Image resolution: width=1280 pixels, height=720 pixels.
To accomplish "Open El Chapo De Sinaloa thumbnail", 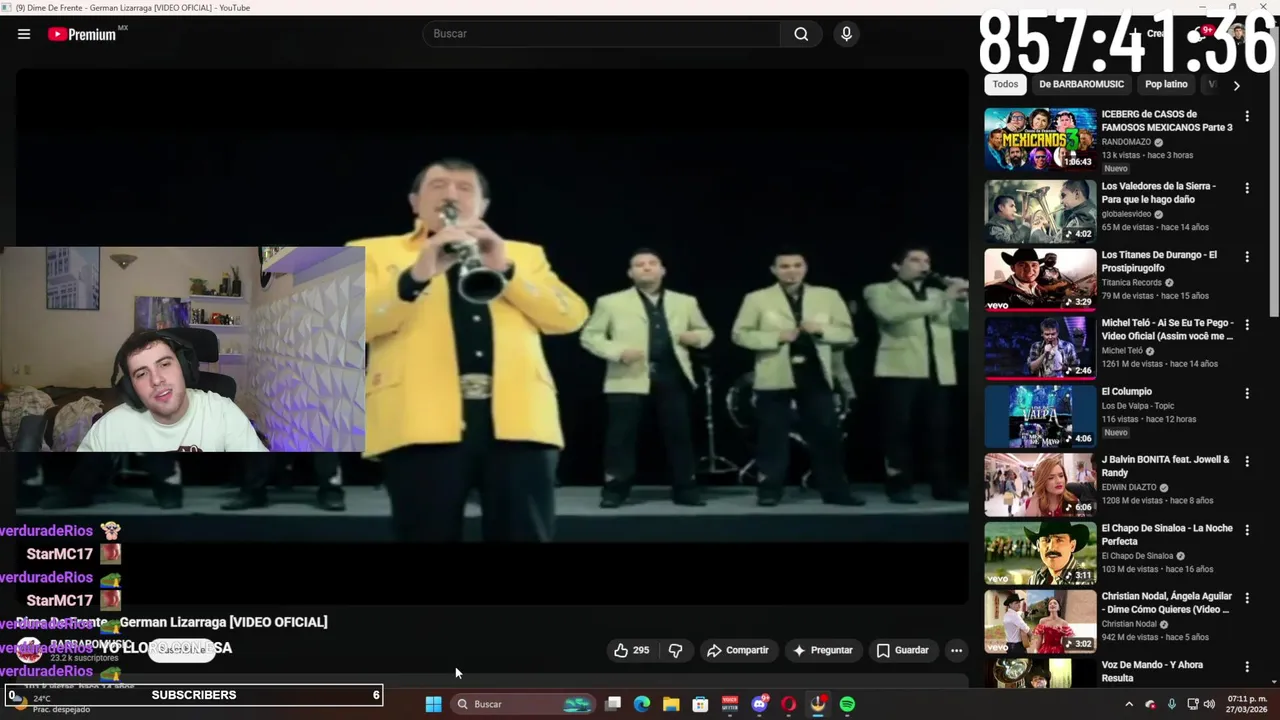I will (1040, 552).
